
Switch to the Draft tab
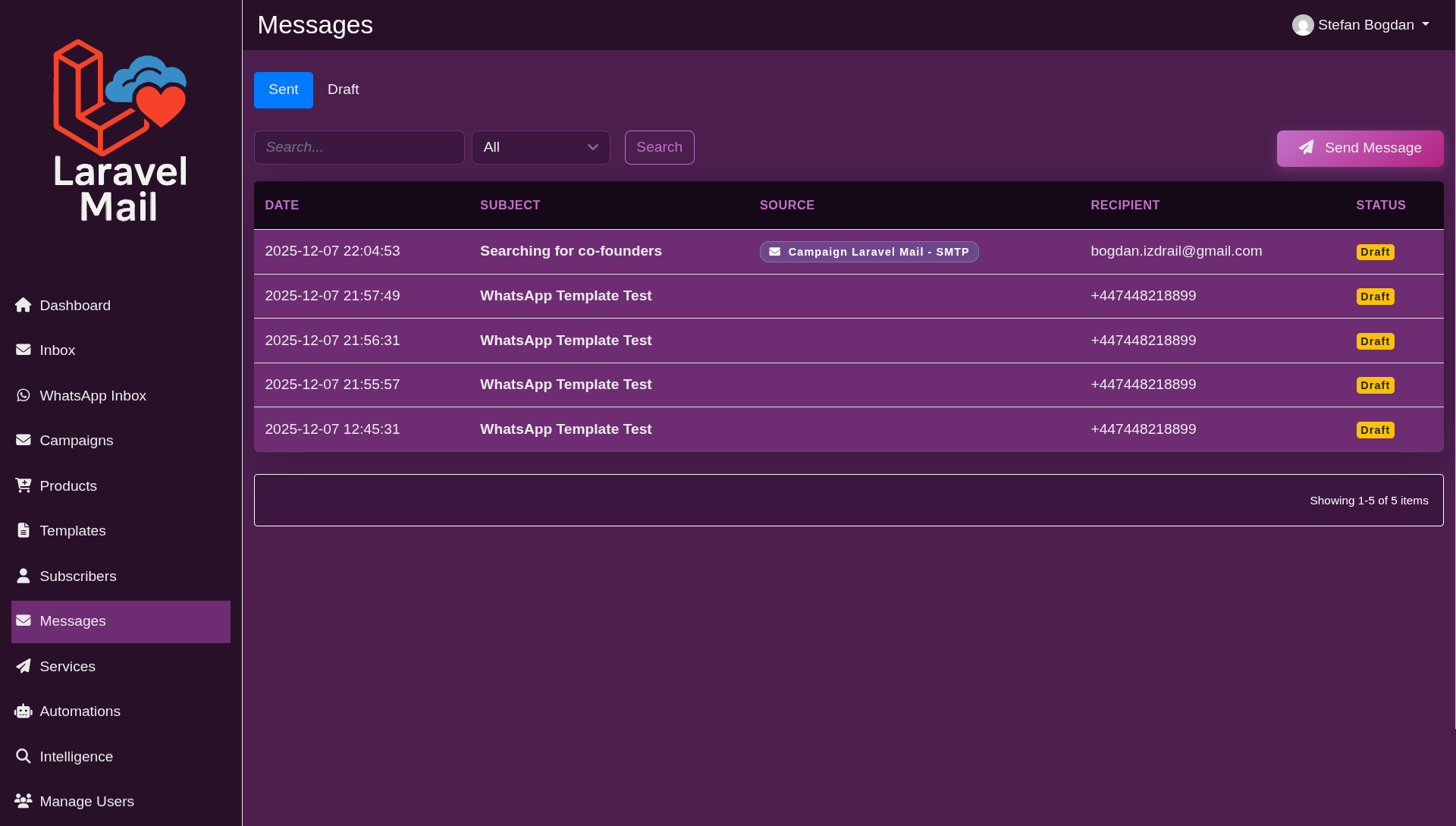(344, 90)
